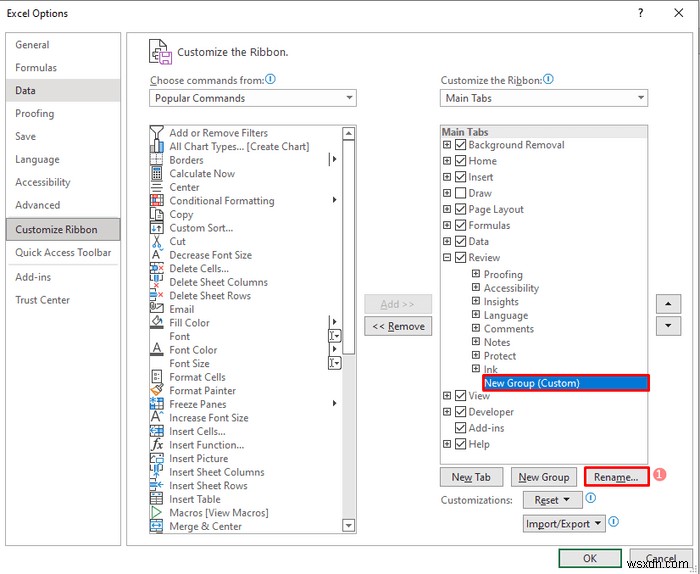Select the Insert Table icon
The height and width of the screenshot is (574, 700).
(156, 499)
